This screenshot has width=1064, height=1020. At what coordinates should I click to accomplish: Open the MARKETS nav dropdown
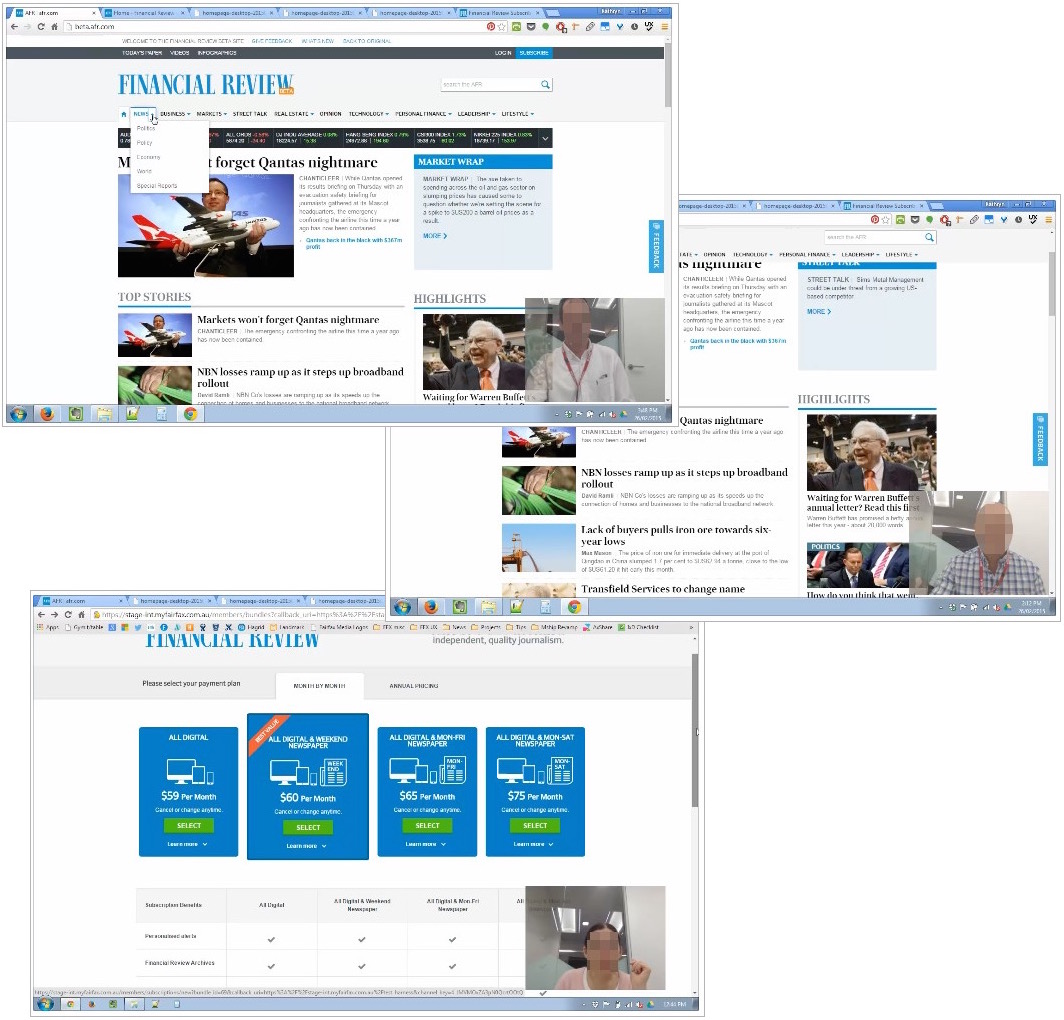tap(212, 114)
